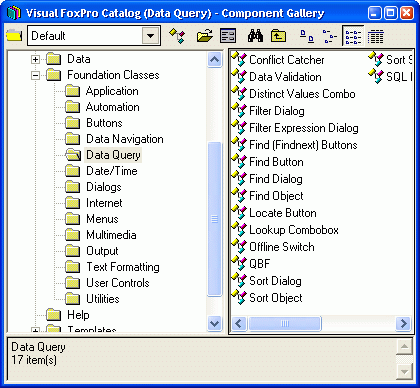
Task: Click the Move up folder toolbar icon
Action: pos(278,36)
